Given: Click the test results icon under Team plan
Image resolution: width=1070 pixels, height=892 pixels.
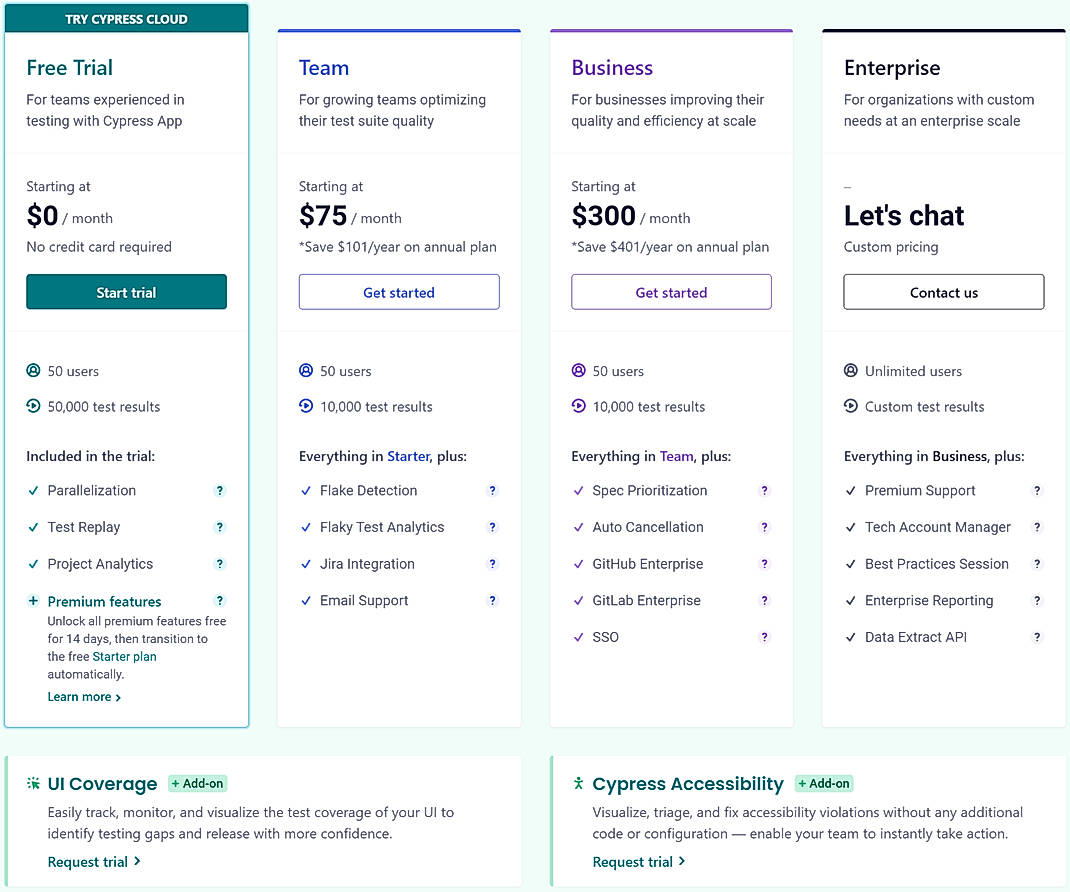Looking at the screenshot, I should click(305, 407).
